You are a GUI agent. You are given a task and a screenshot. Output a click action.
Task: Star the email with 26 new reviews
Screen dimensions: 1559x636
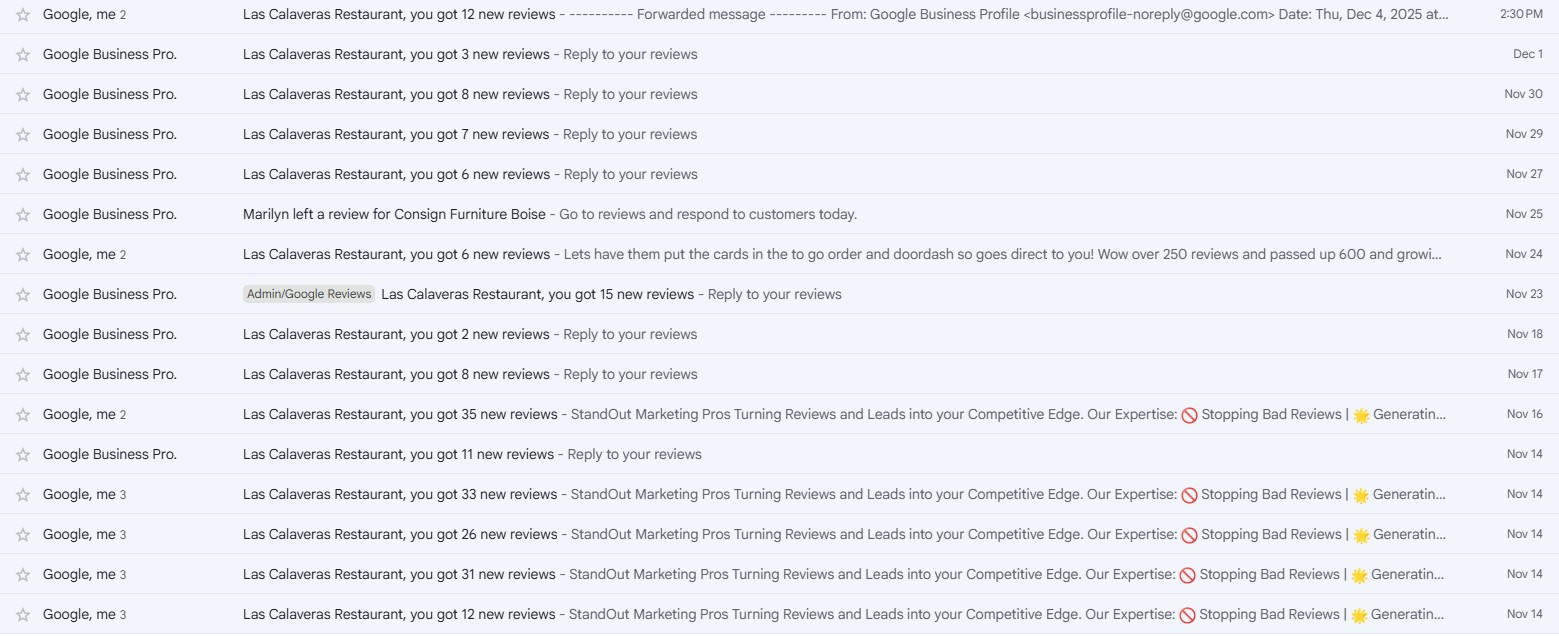(x=23, y=535)
